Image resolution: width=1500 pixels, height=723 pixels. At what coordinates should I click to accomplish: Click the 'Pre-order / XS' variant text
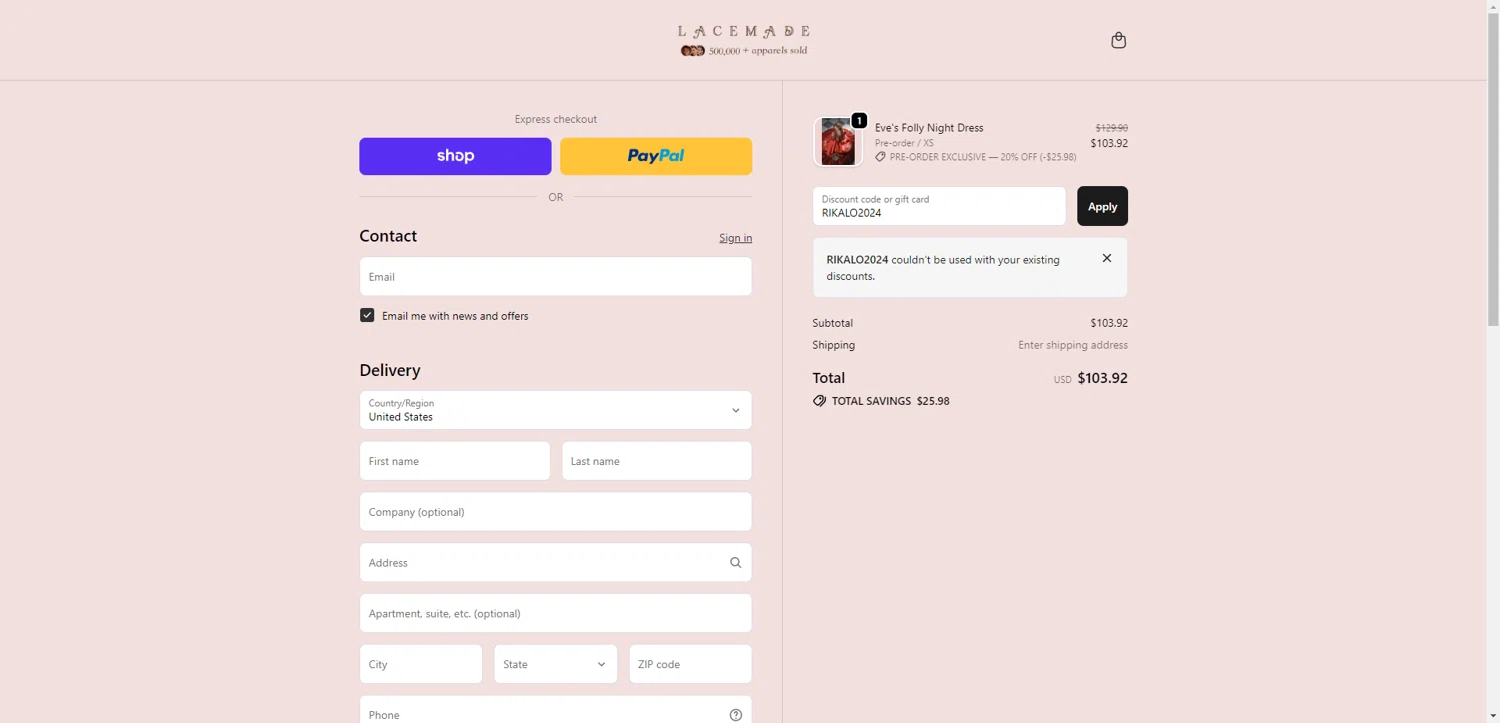click(904, 143)
